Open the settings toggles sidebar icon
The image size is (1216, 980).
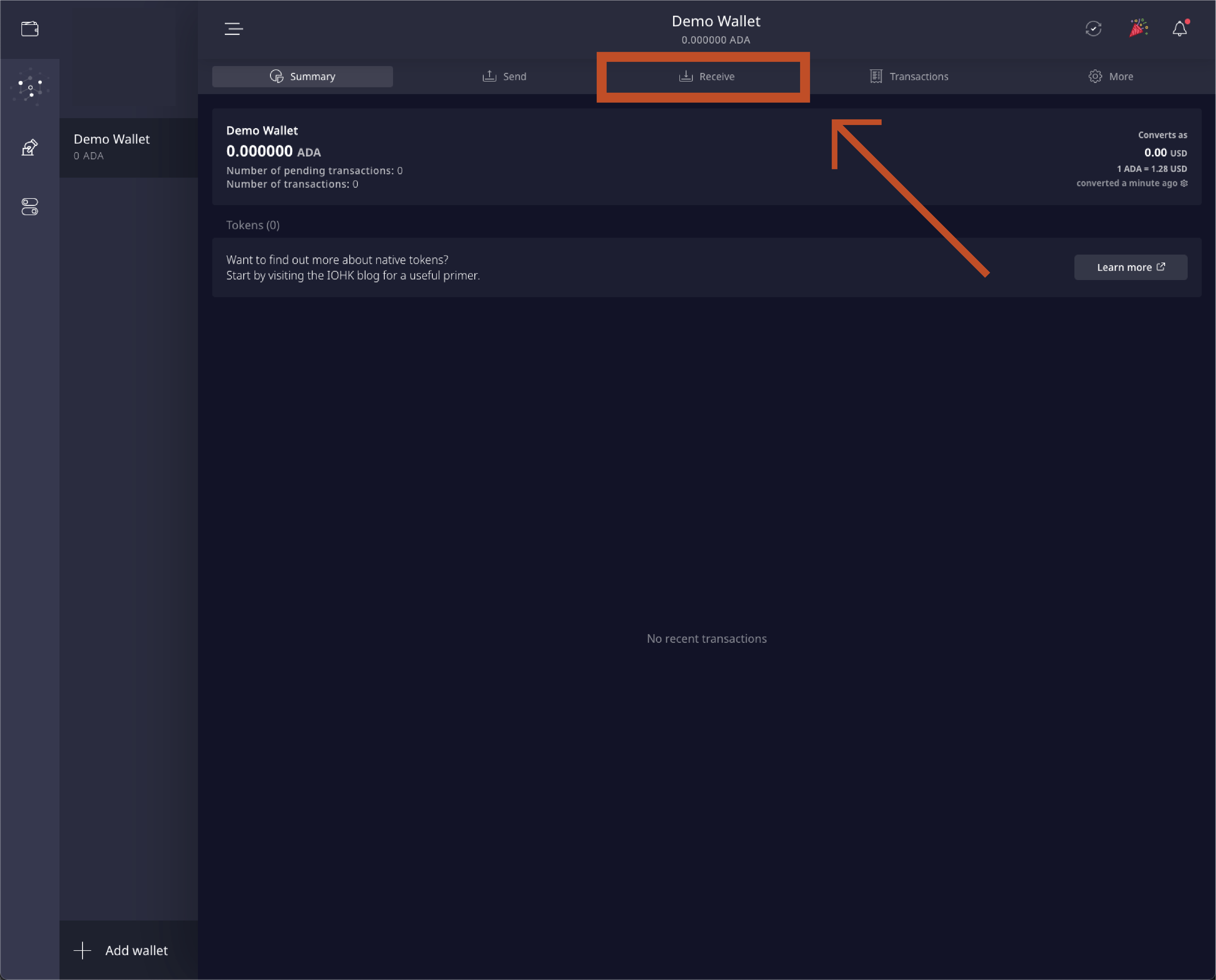coord(29,207)
